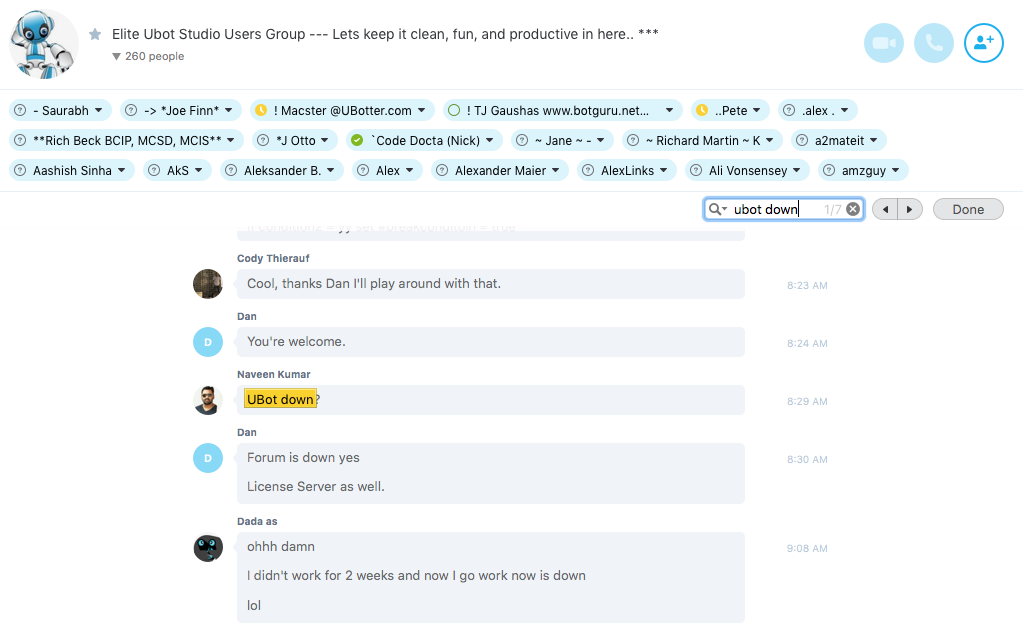
Task: Click the Aashish Sinha participant chip
Action: click(x=72, y=170)
